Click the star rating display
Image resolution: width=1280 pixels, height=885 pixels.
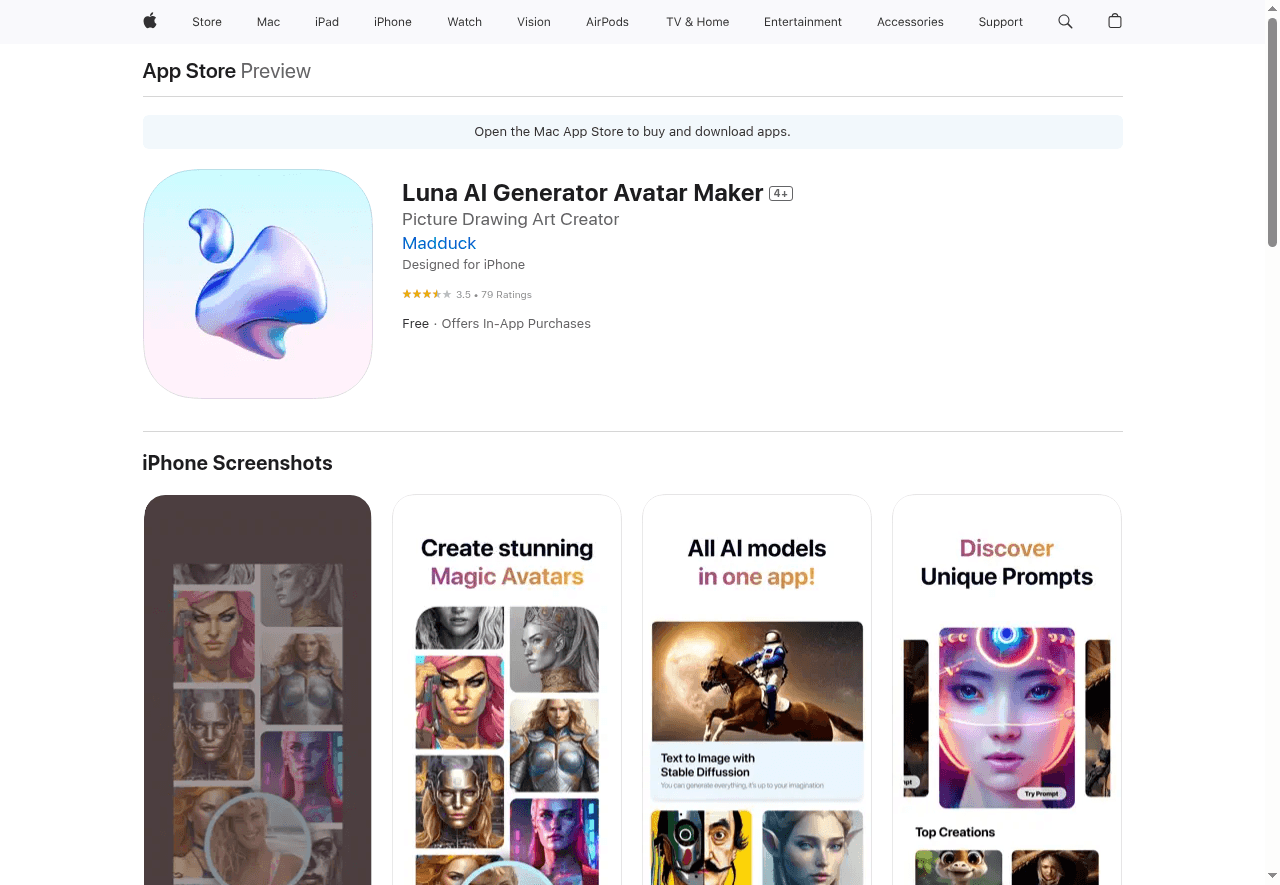427,294
